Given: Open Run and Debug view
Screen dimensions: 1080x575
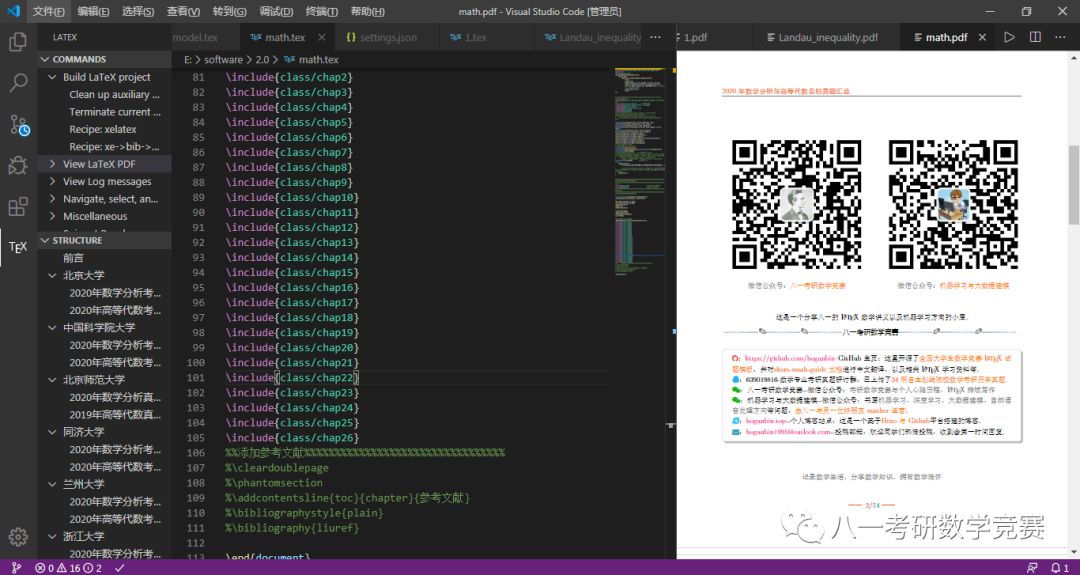Looking at the screenshot, I should pyautogui.click(x=18, y=165).
